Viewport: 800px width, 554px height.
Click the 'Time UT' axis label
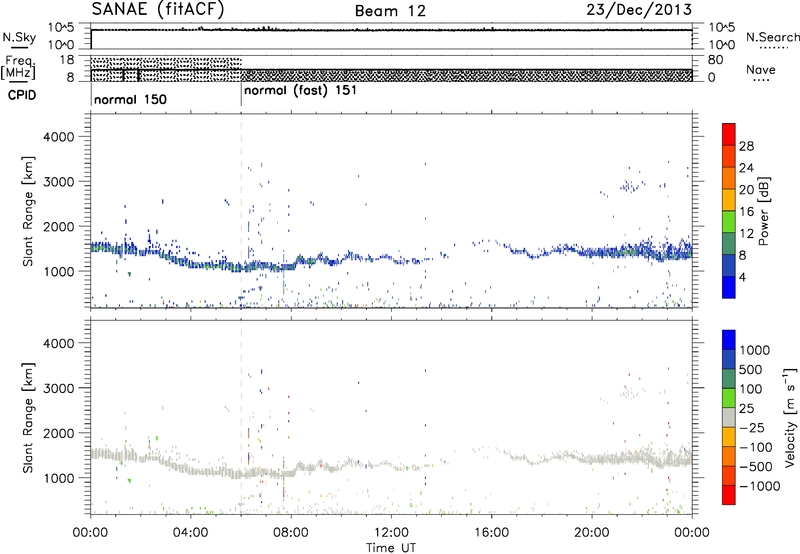pyautogui.click(x=391, y=547)
